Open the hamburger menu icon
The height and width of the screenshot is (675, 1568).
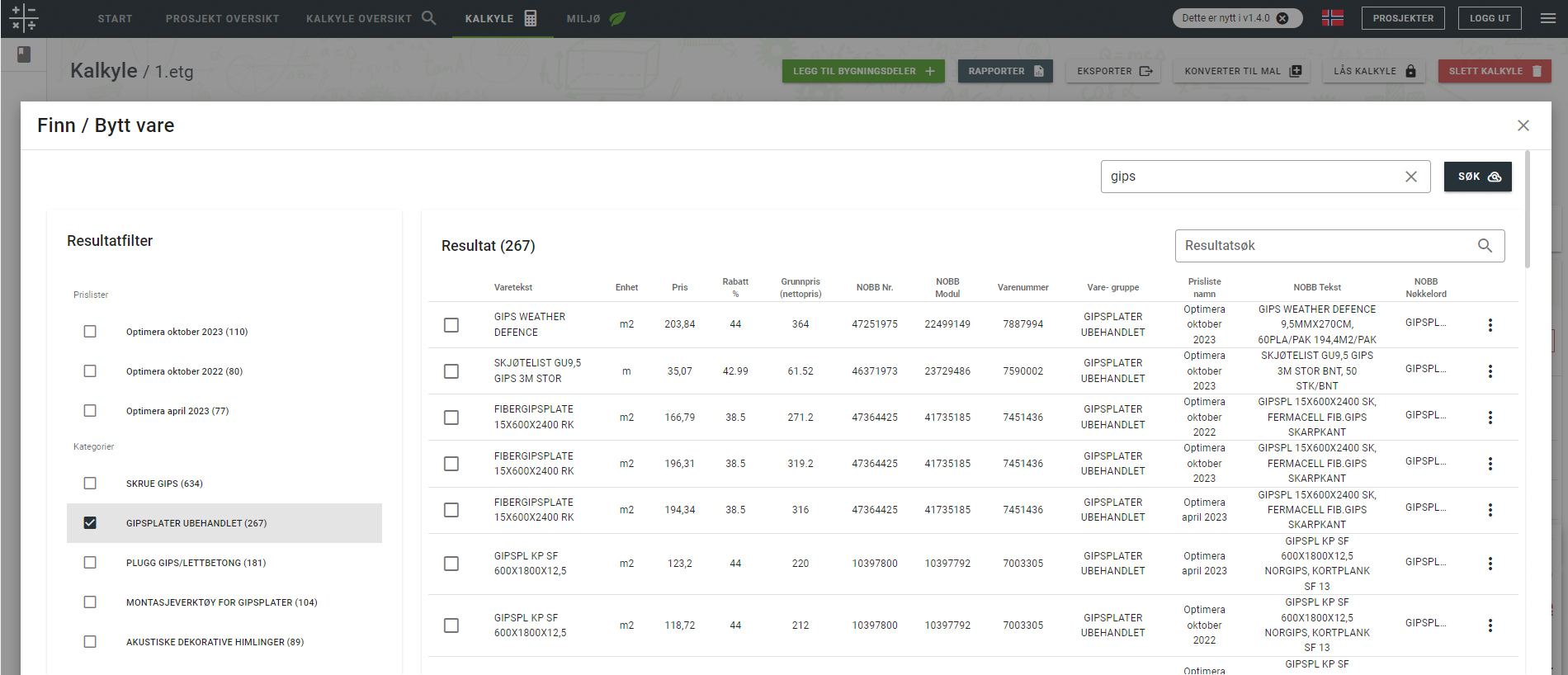point(1547,18)
